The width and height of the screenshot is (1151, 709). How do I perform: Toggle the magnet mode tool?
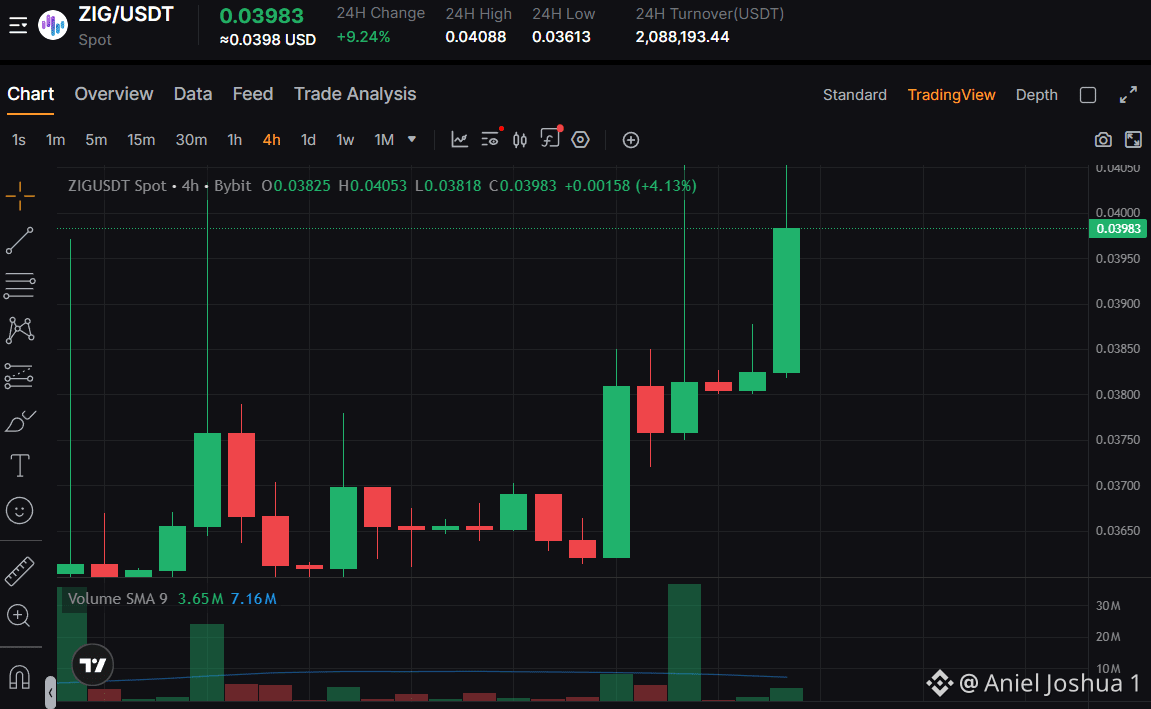(x=19, y=676)
